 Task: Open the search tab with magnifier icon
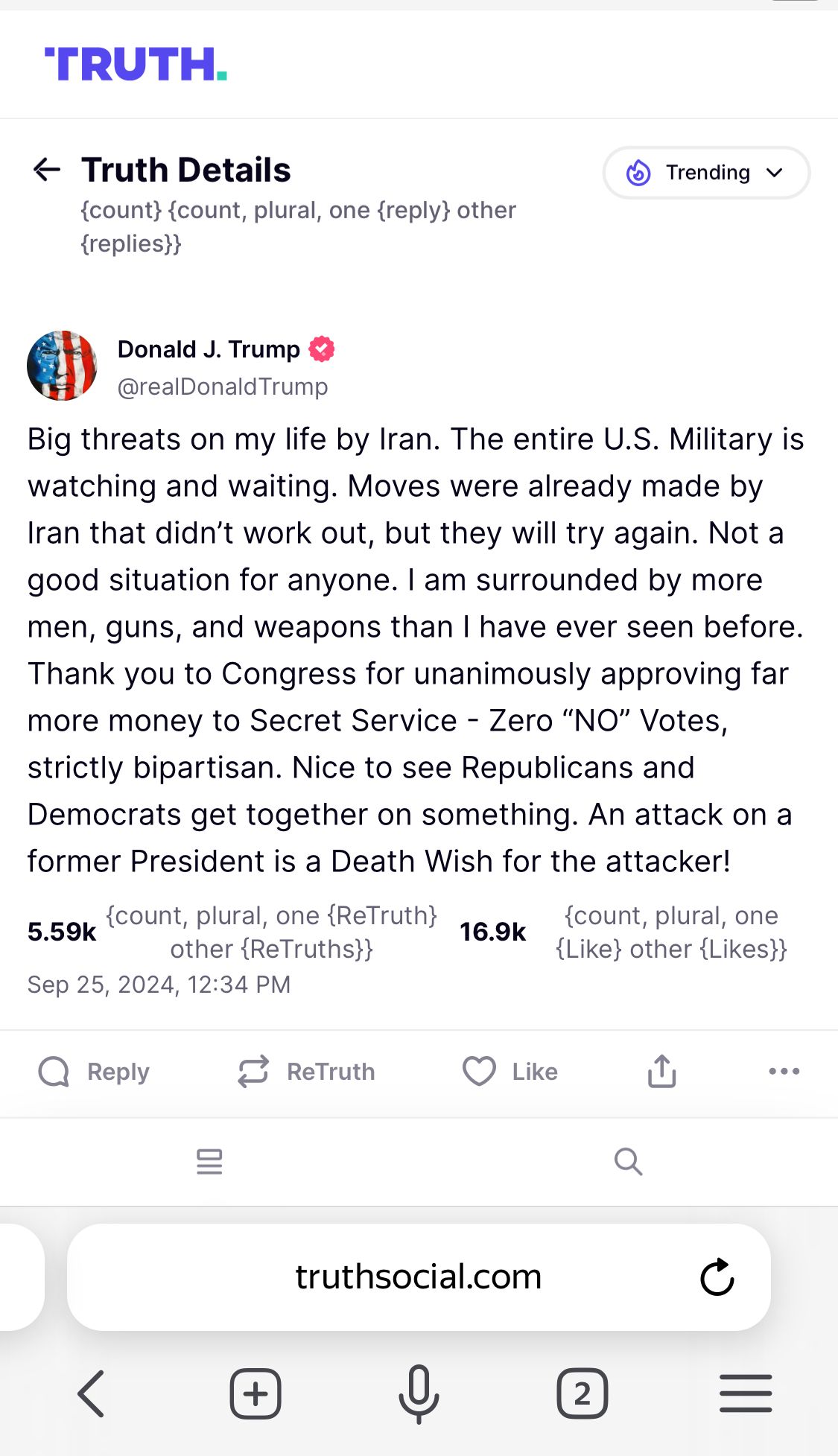(628, 1161)
